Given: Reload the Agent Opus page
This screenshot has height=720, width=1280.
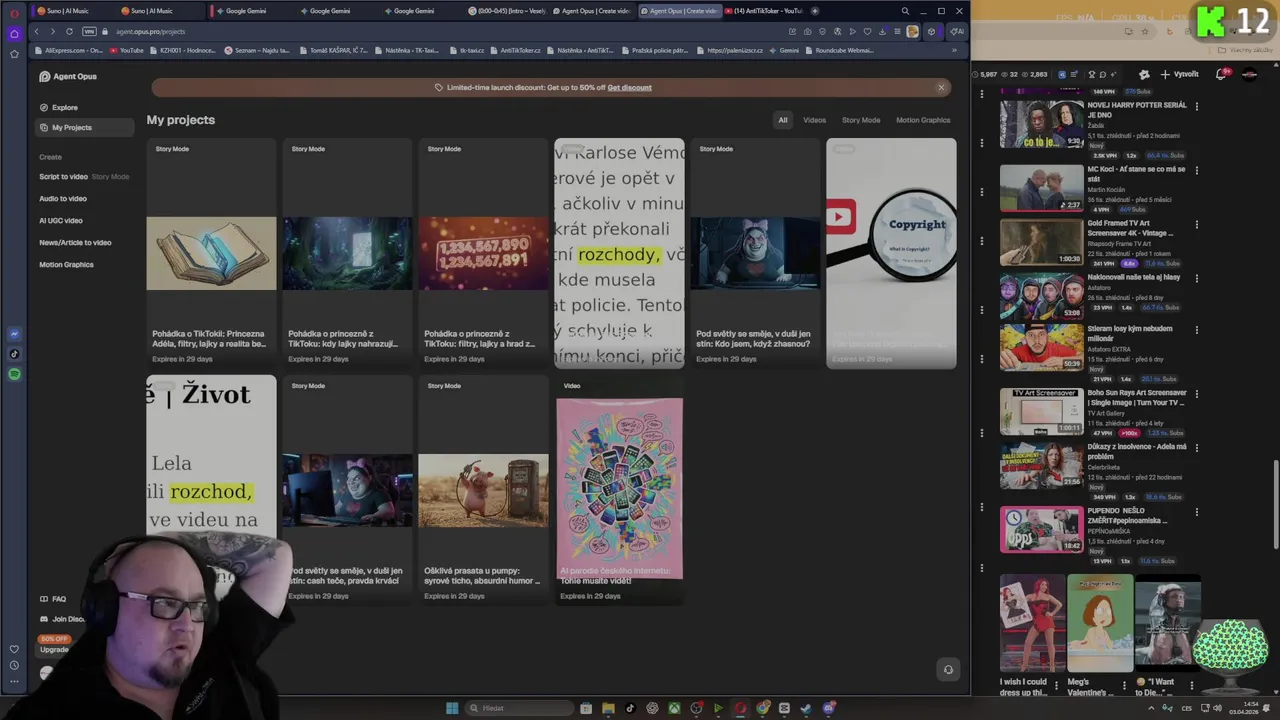Looking at the screenshot, I should click(69, 31).
